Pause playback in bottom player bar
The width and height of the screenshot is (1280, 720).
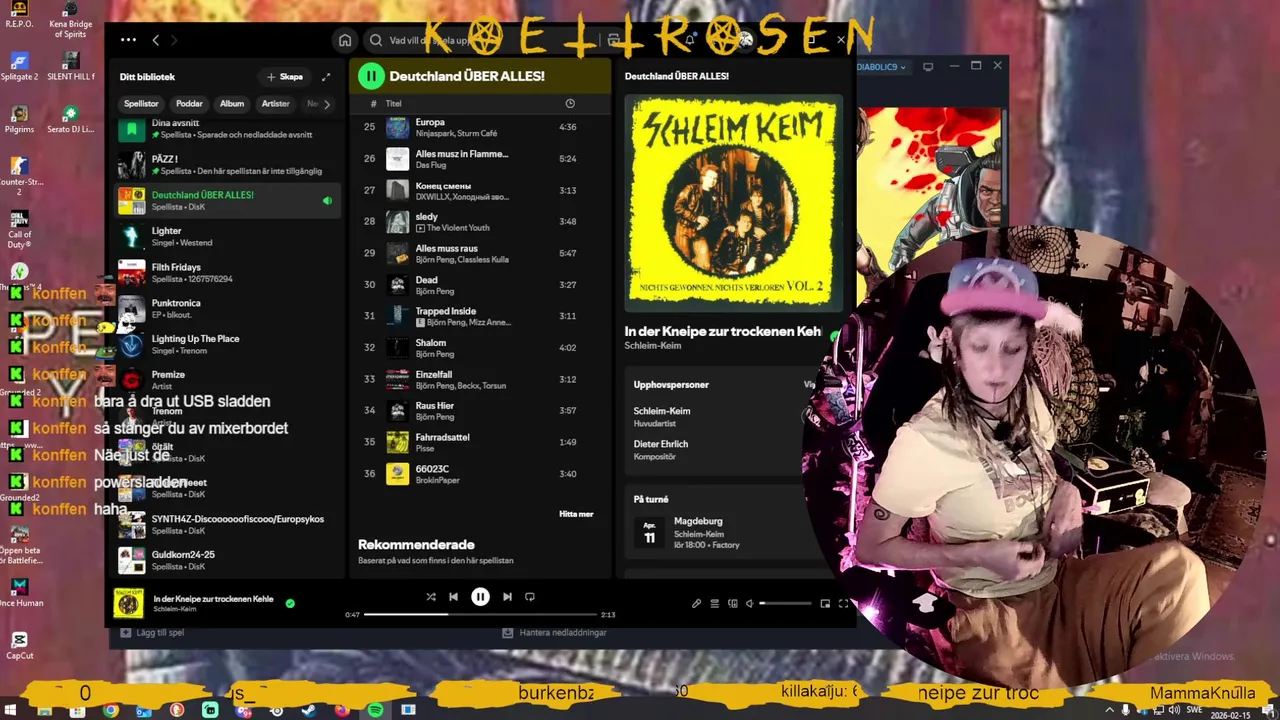point(480,597)
